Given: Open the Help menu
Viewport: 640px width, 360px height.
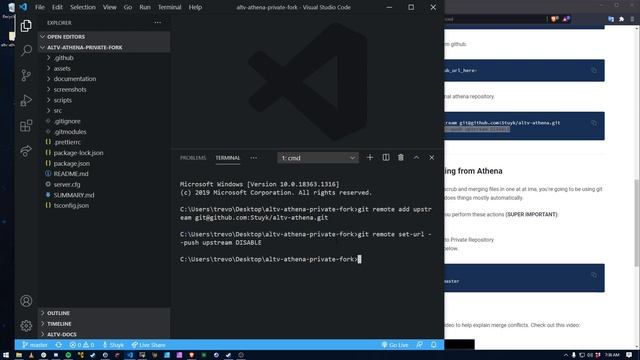Looking at the screenshot, I should click(195, 7).
